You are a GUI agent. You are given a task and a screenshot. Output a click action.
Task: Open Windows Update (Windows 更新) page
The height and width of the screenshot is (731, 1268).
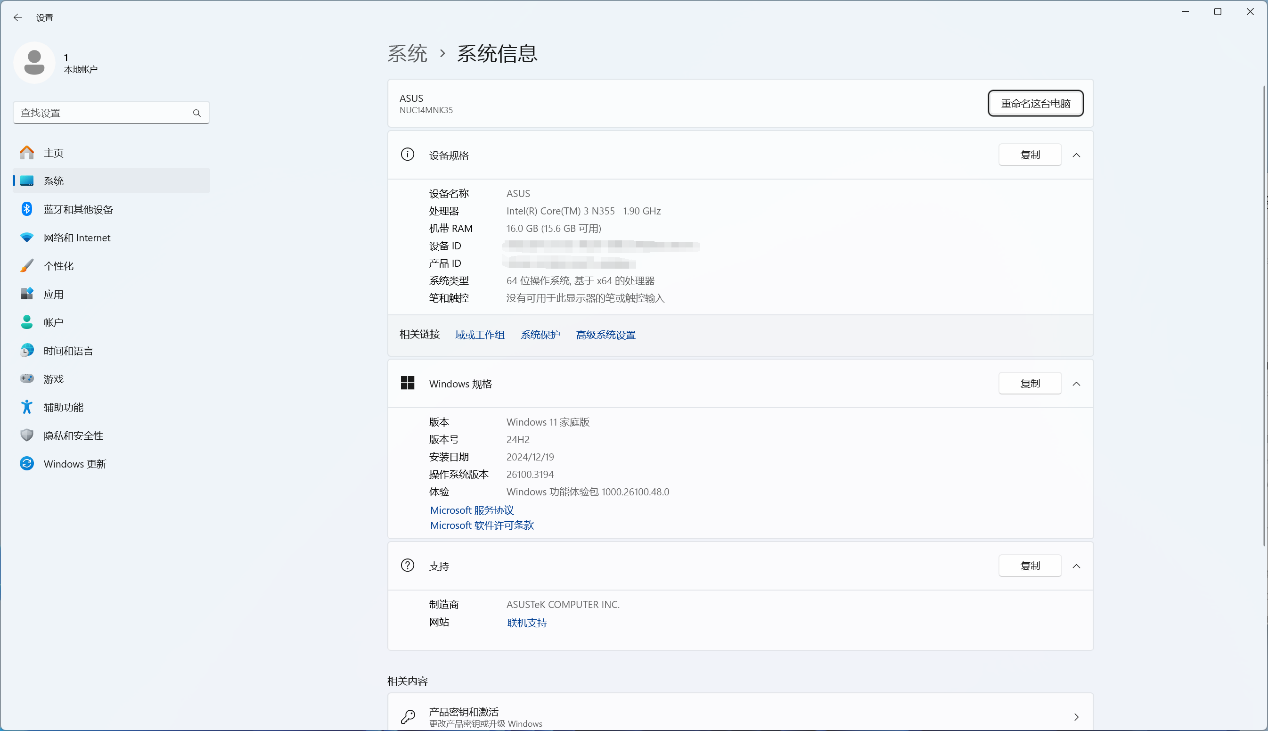[x=74, y=464]
